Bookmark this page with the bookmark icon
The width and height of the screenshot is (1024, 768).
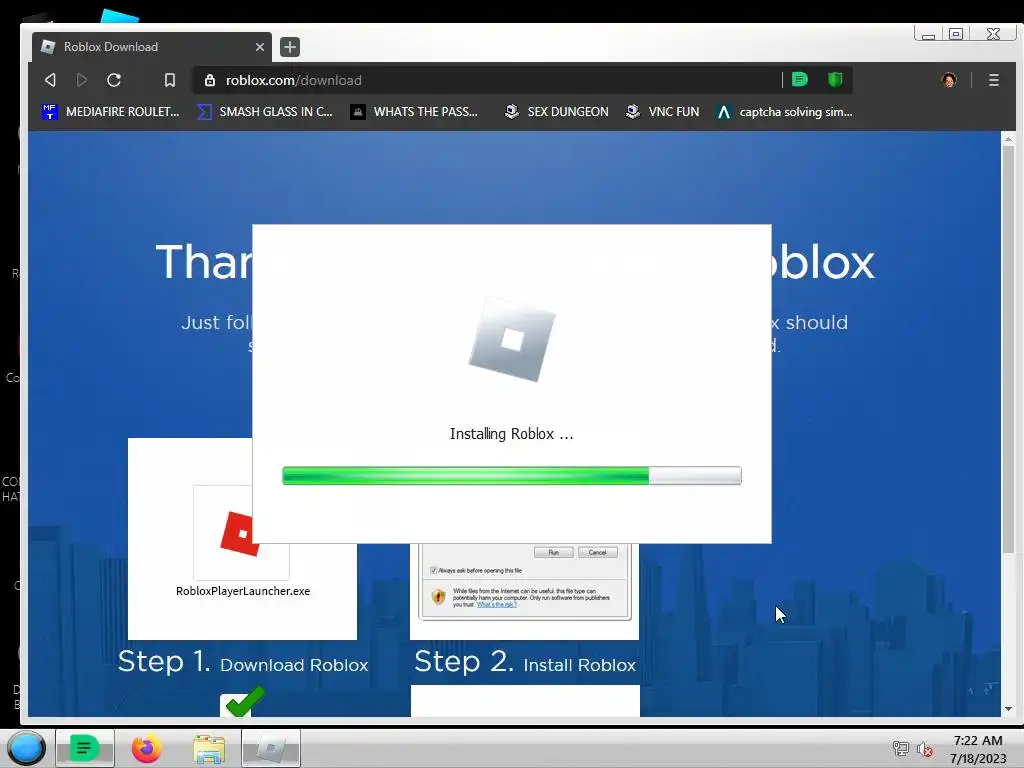point(170,80)
